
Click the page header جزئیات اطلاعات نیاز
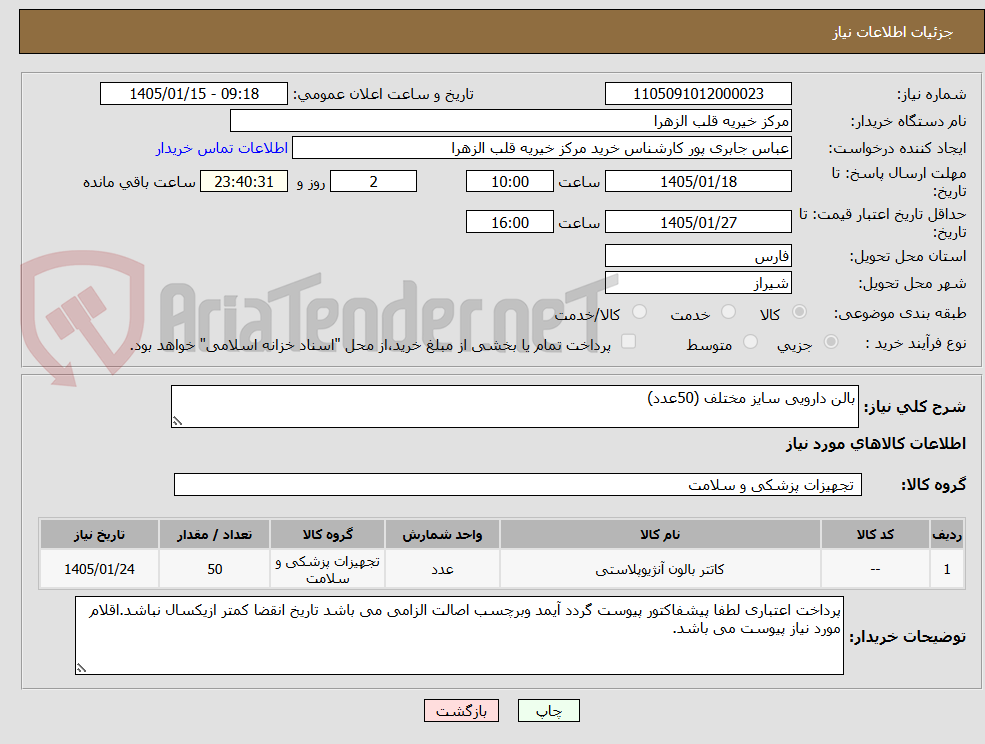(x=893, y=32)
